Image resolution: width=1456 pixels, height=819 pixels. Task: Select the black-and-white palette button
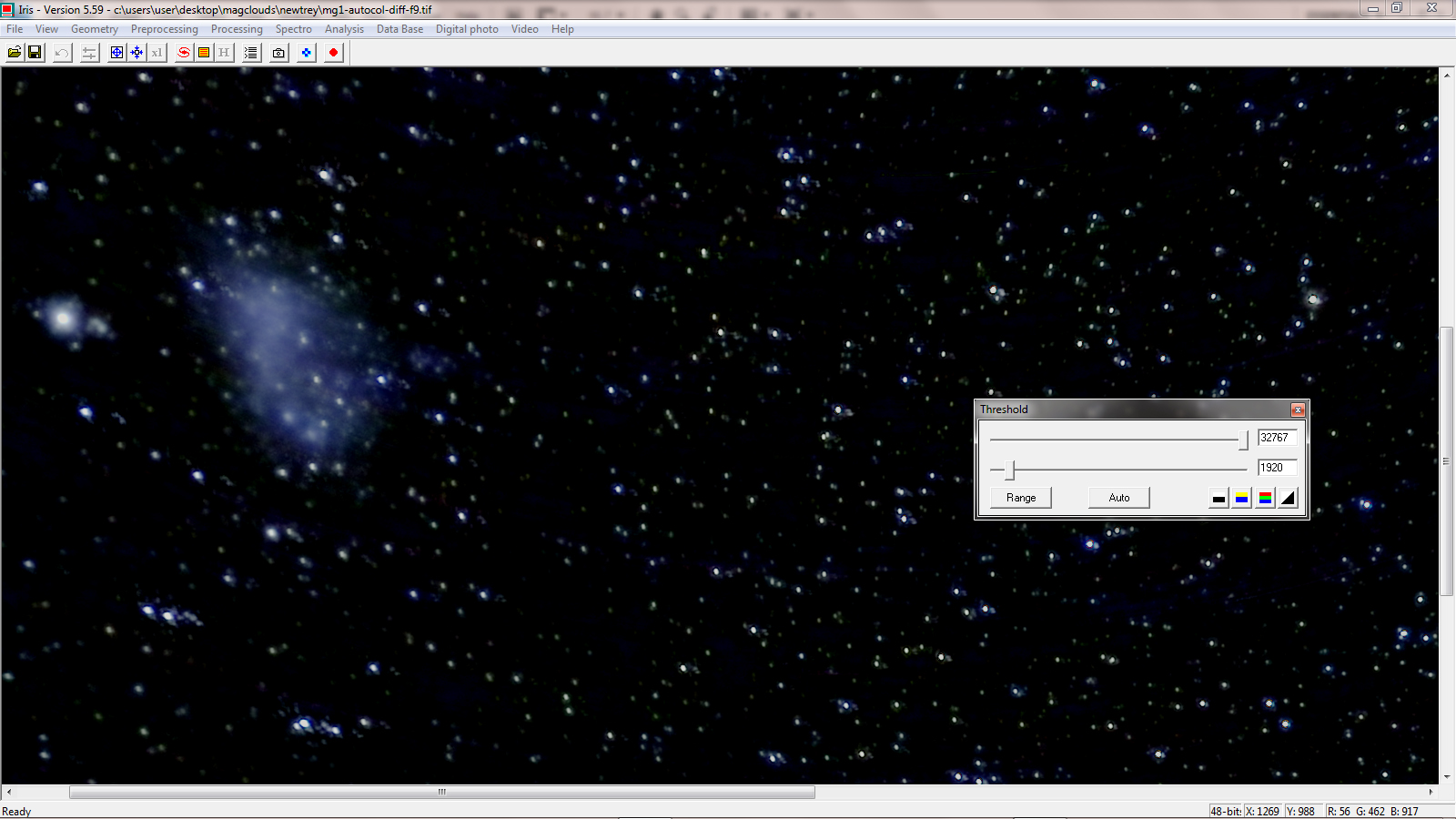1218,498
